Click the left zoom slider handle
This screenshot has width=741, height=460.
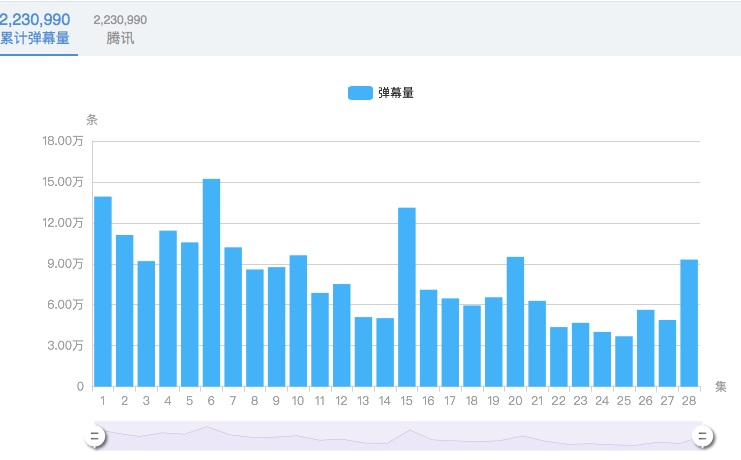pos(95,437)
